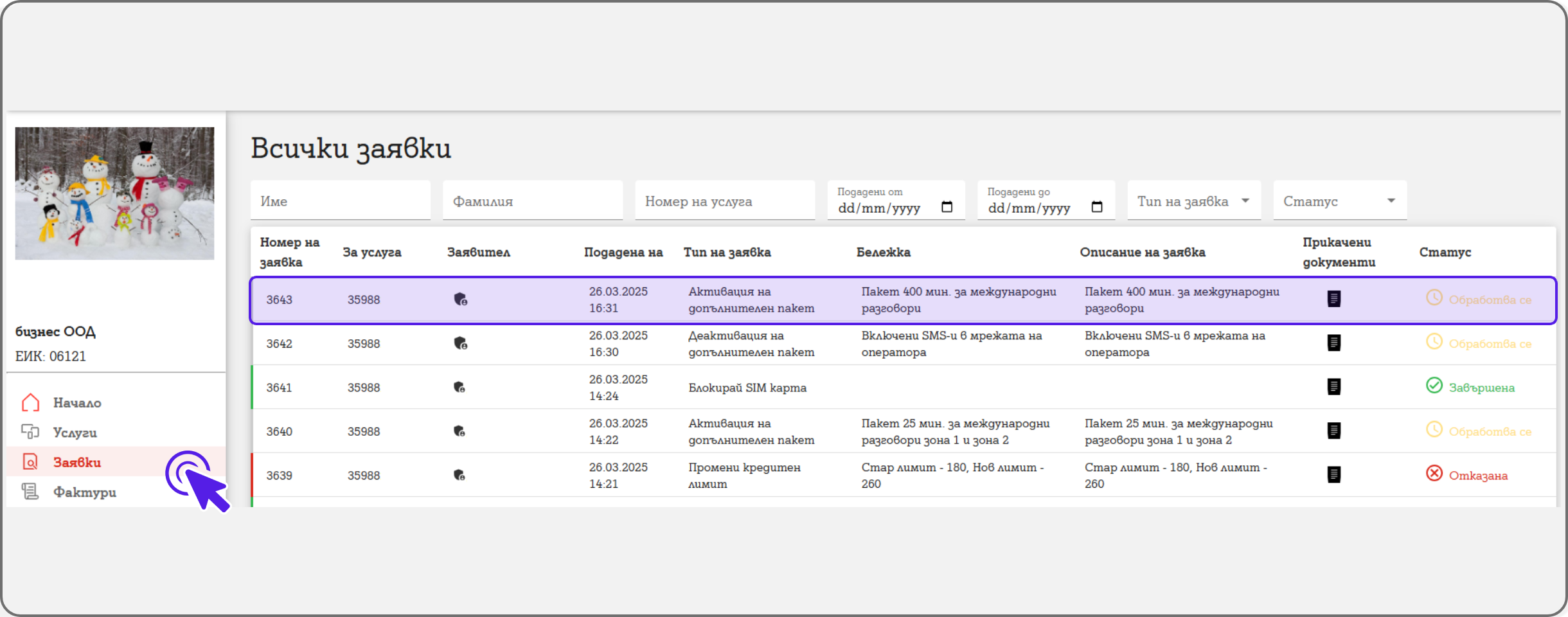Image resolution: width=1568 pixels, height=617 pixels.
Task: Click Тип на заявка column header
Action: click(x=727, y=252)
